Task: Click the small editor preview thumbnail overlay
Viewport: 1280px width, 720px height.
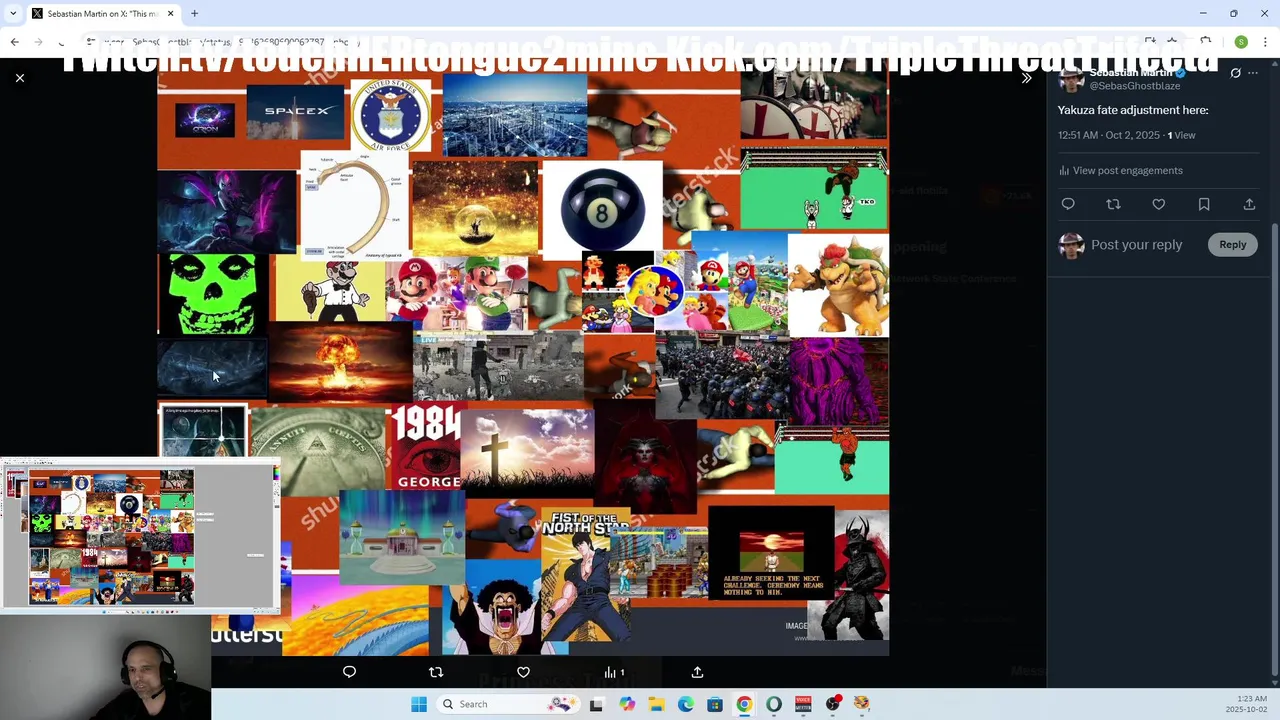Action: pyautogui.click(x=140, y=534)
